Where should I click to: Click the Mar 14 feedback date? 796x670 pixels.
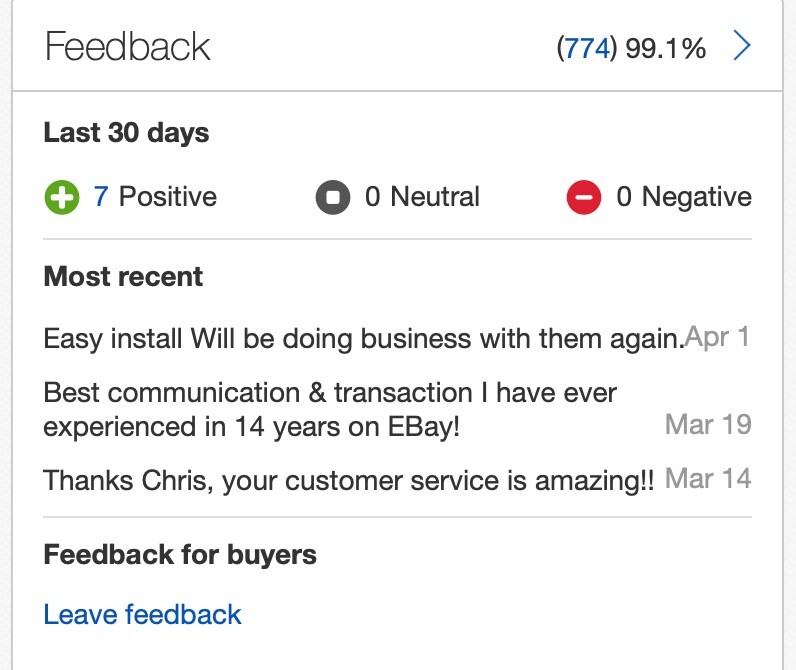click(x=708, y=479)
